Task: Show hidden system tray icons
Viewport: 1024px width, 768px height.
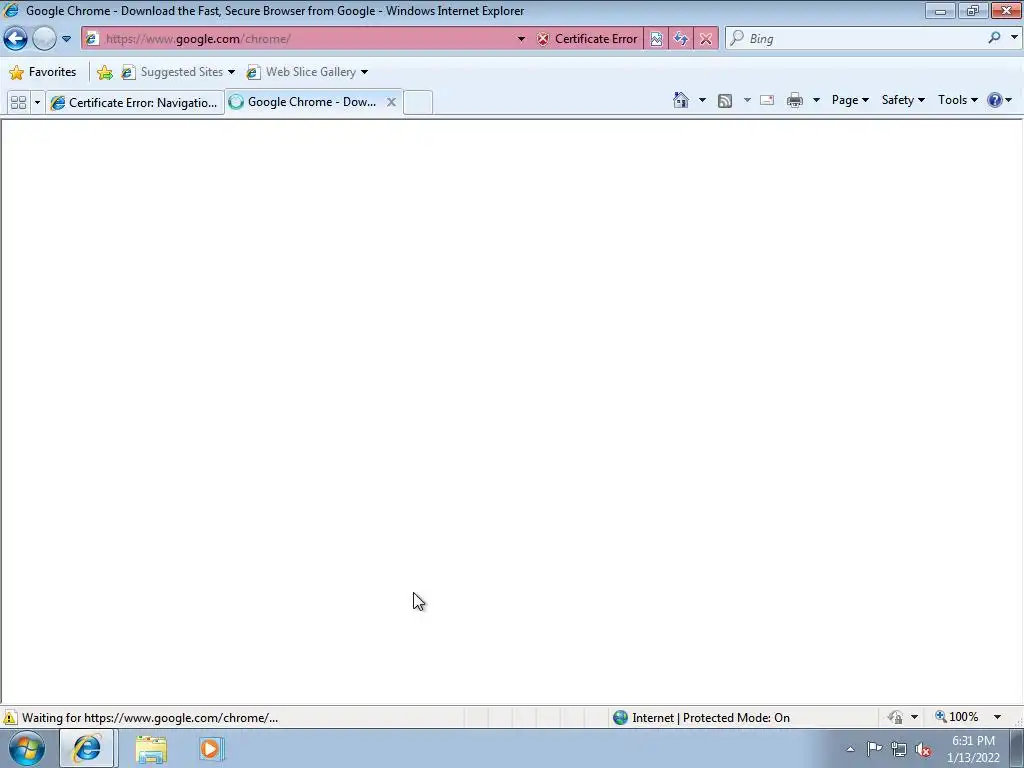Action: click(x=850, y=749)
